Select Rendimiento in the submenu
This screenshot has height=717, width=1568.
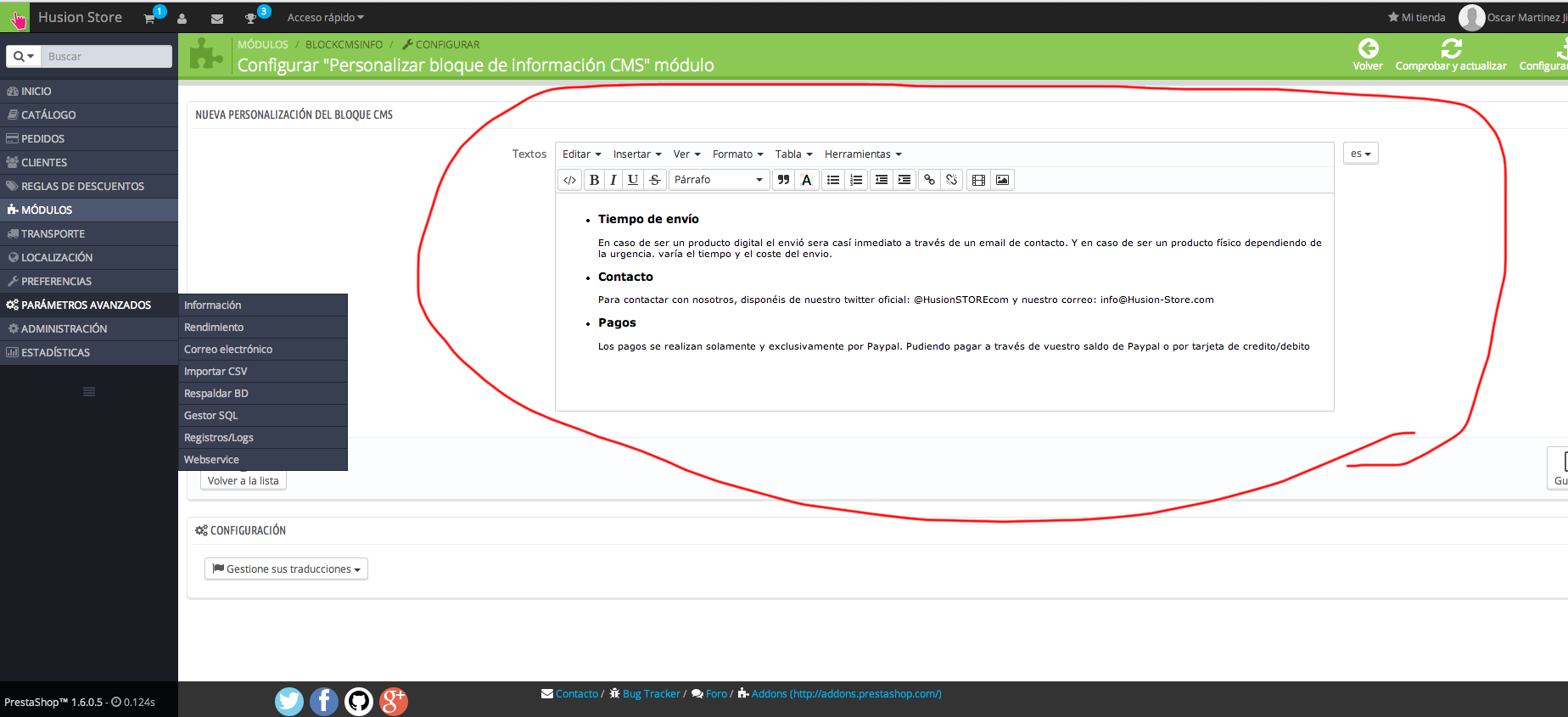point(263,328)
